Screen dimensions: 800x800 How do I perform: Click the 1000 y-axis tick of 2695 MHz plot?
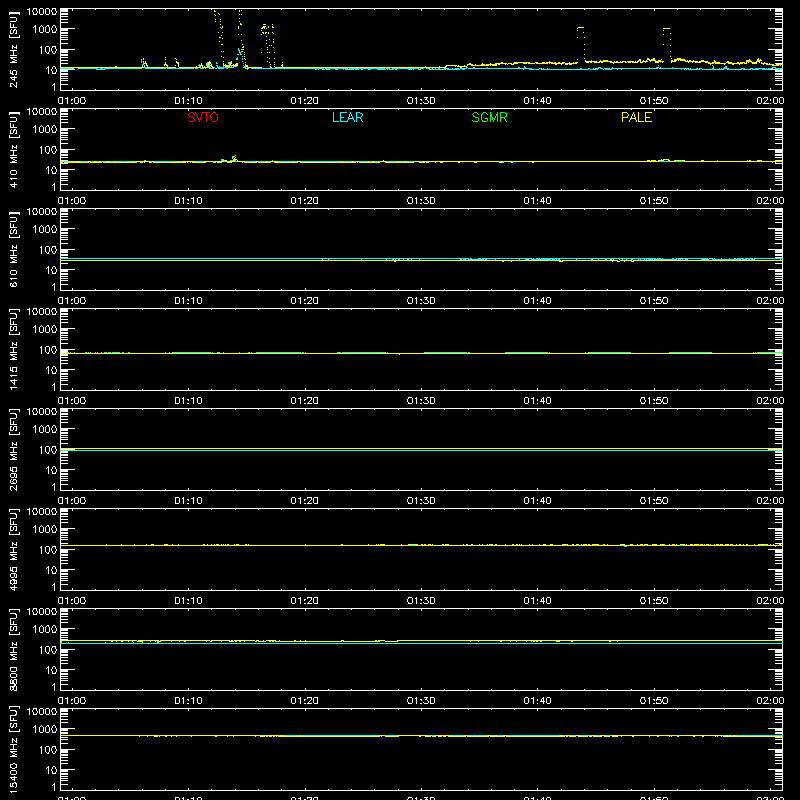(45, 430)
